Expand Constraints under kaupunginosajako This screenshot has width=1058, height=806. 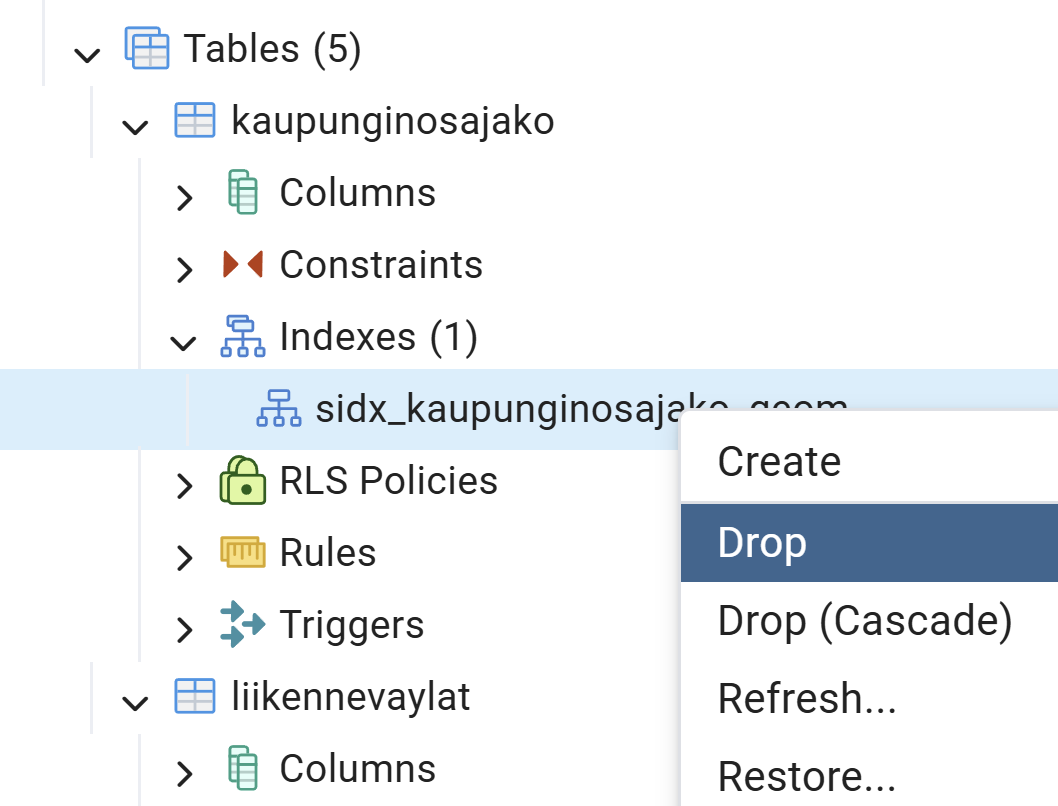184,268
